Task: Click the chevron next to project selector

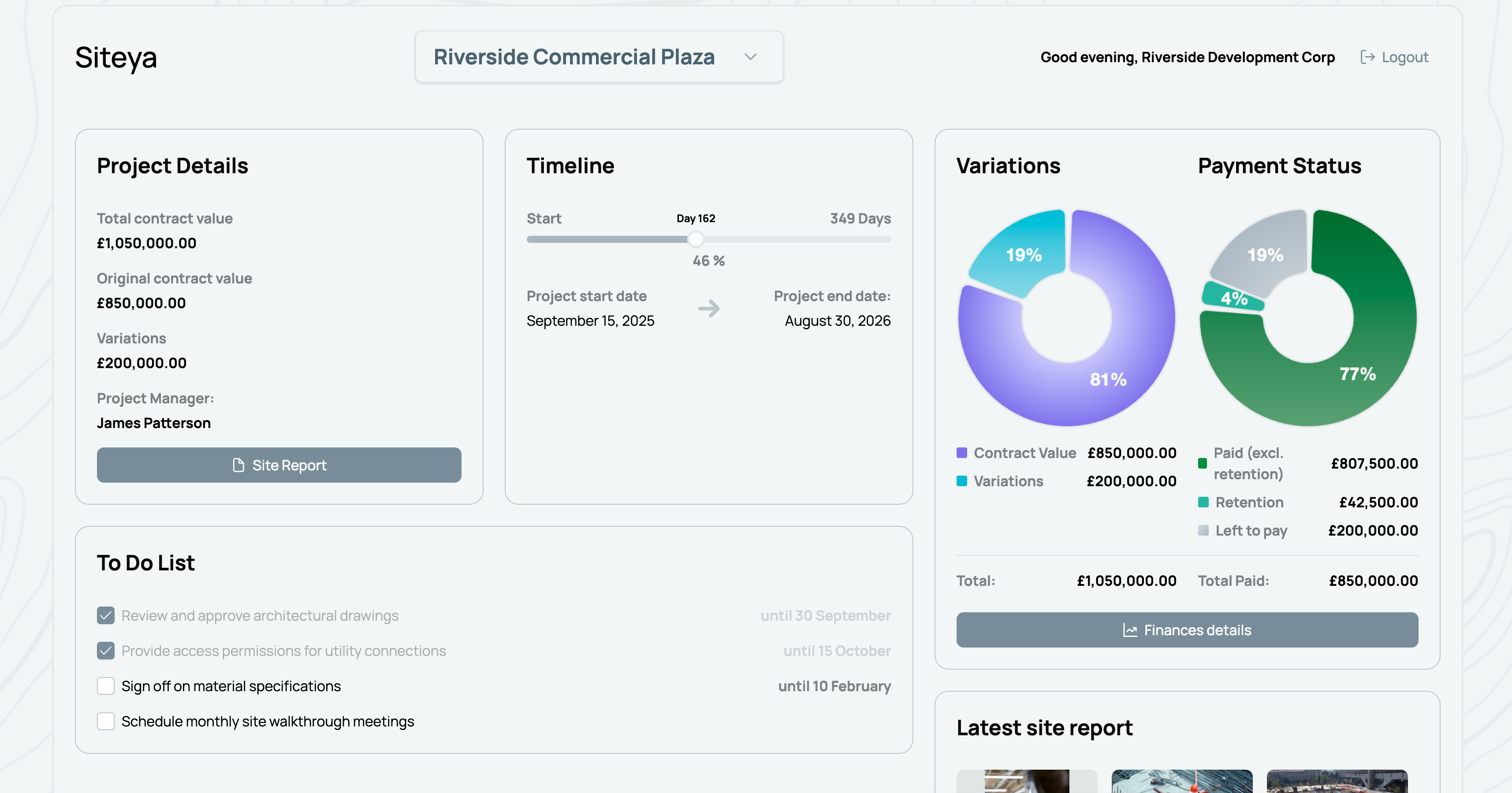Action: pos(751,57)
